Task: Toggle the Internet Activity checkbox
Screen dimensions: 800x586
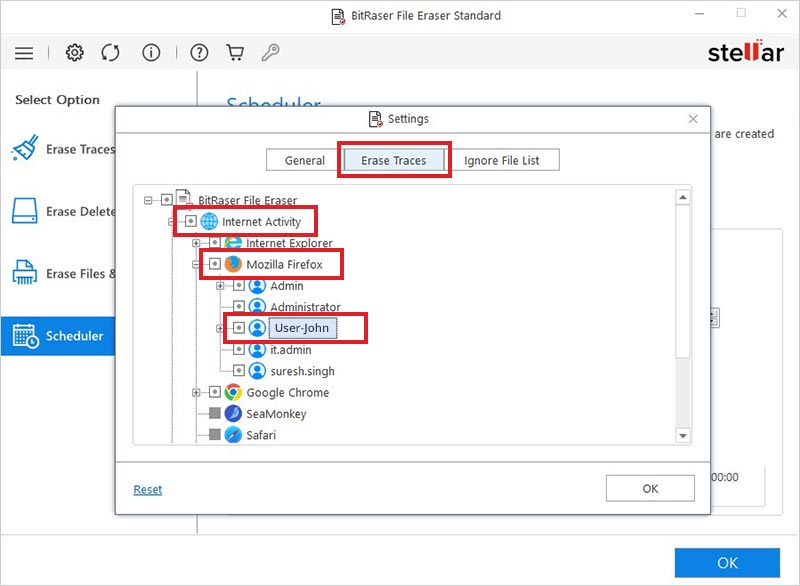Action: click(190, 221)
